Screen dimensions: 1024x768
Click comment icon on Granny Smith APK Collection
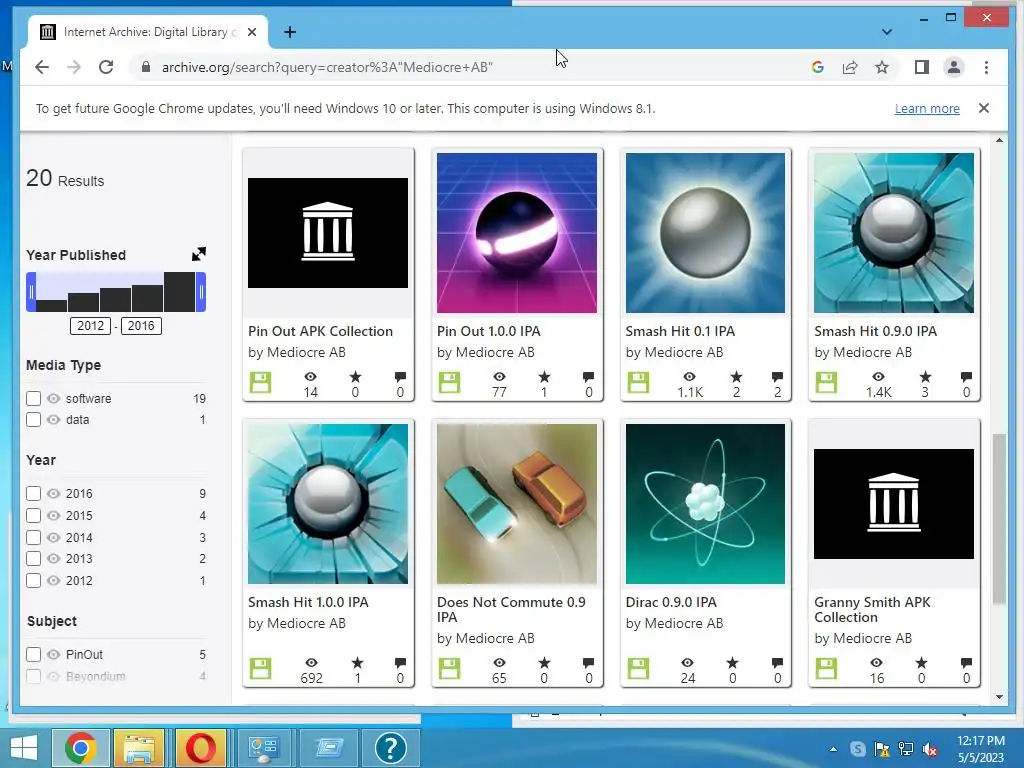tap(966, 663)
